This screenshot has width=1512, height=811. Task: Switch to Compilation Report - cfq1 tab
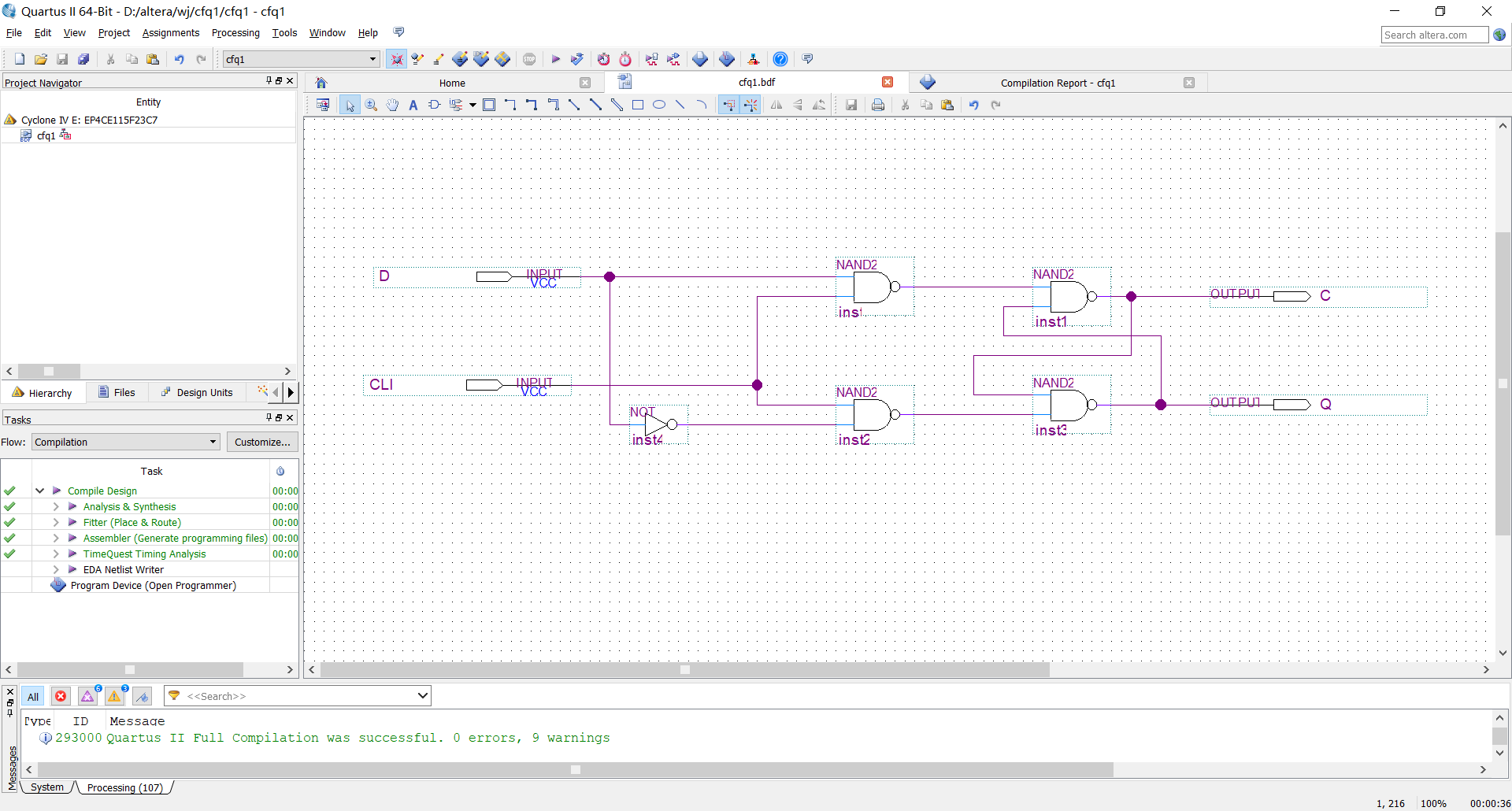(x=1057, y=83)
